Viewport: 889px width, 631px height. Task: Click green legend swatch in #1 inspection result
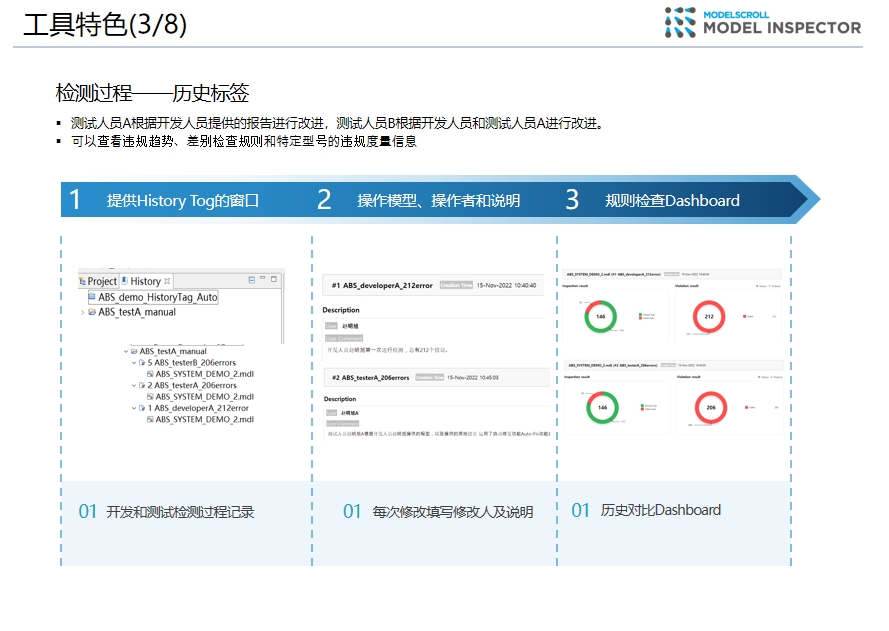[x=641, y=314]
